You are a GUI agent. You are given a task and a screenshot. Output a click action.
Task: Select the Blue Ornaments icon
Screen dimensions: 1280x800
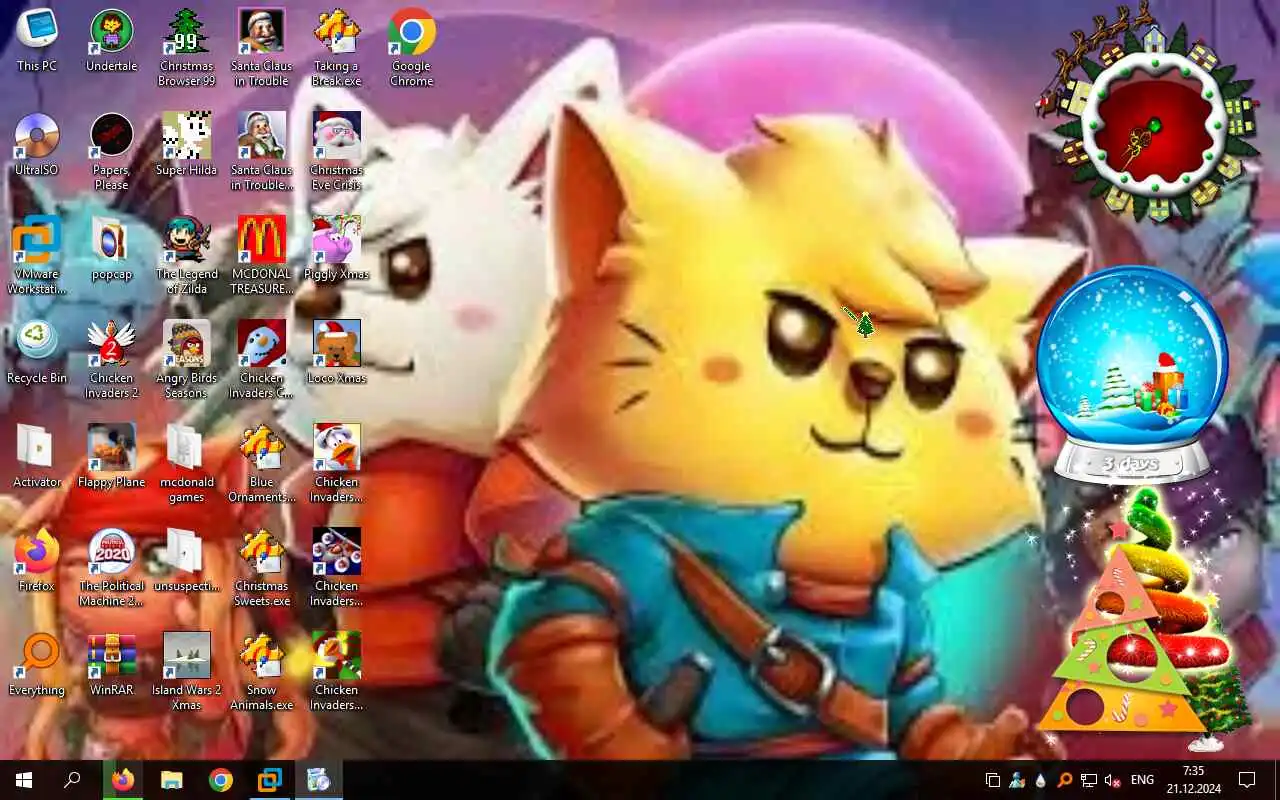click(x=262, y=465)
